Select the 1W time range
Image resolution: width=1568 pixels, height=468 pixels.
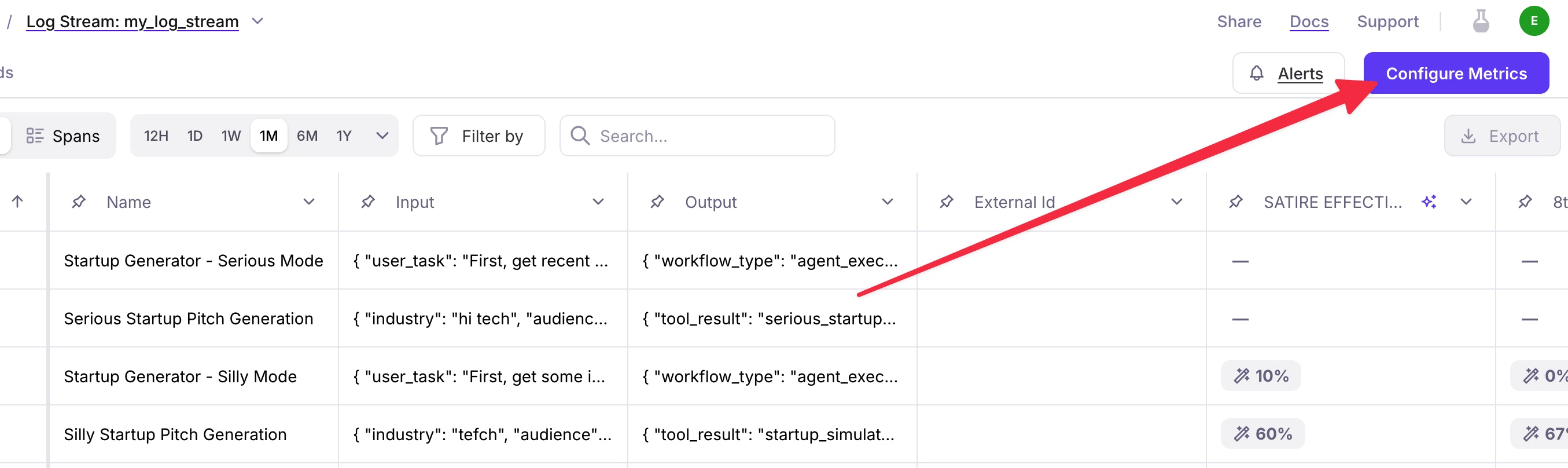click(x=231, y=136)
